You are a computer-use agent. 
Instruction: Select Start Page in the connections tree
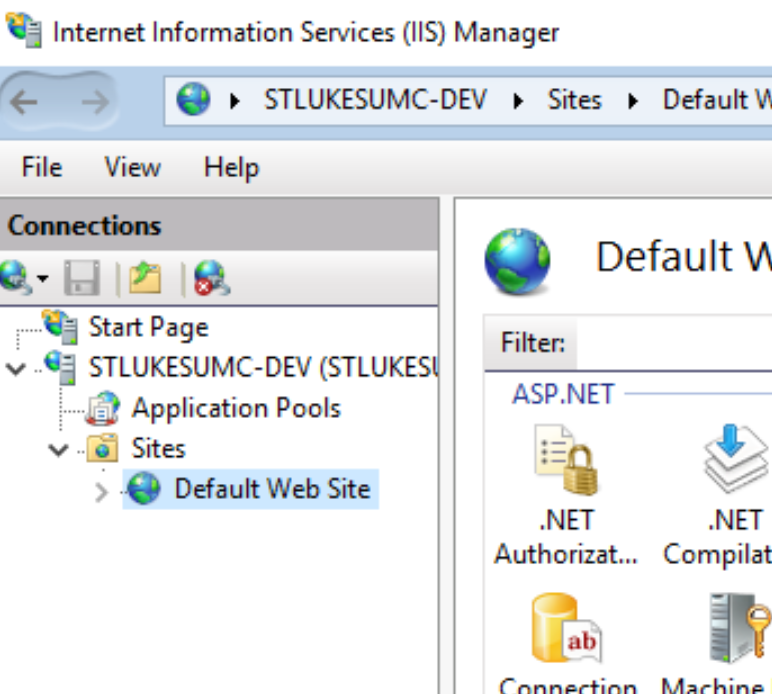[148, 327]
